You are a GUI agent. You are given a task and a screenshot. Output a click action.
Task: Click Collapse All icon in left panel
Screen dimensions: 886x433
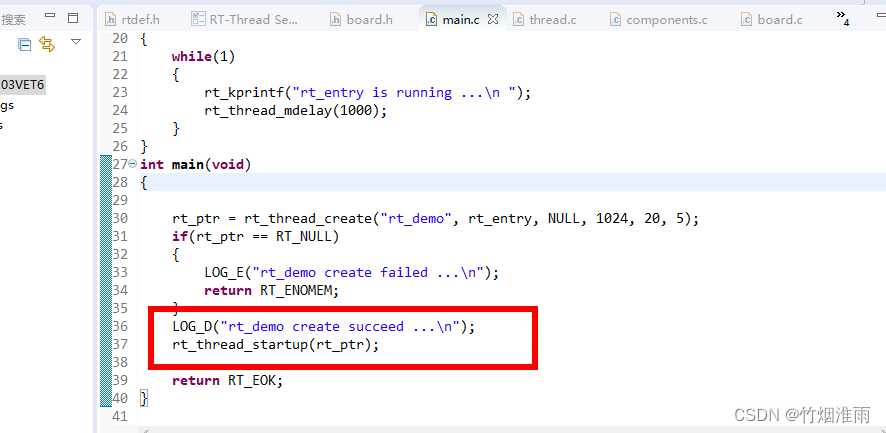coord(24,44)
